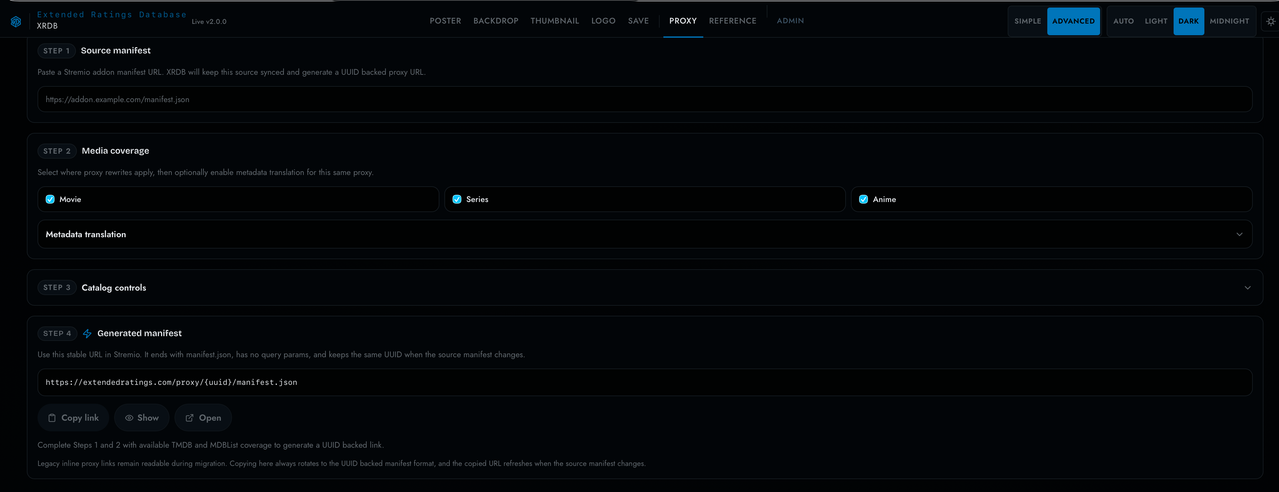Go to the SAVE tab
Viewport: 1279px width, 492px height.
(x=638, y=21)
